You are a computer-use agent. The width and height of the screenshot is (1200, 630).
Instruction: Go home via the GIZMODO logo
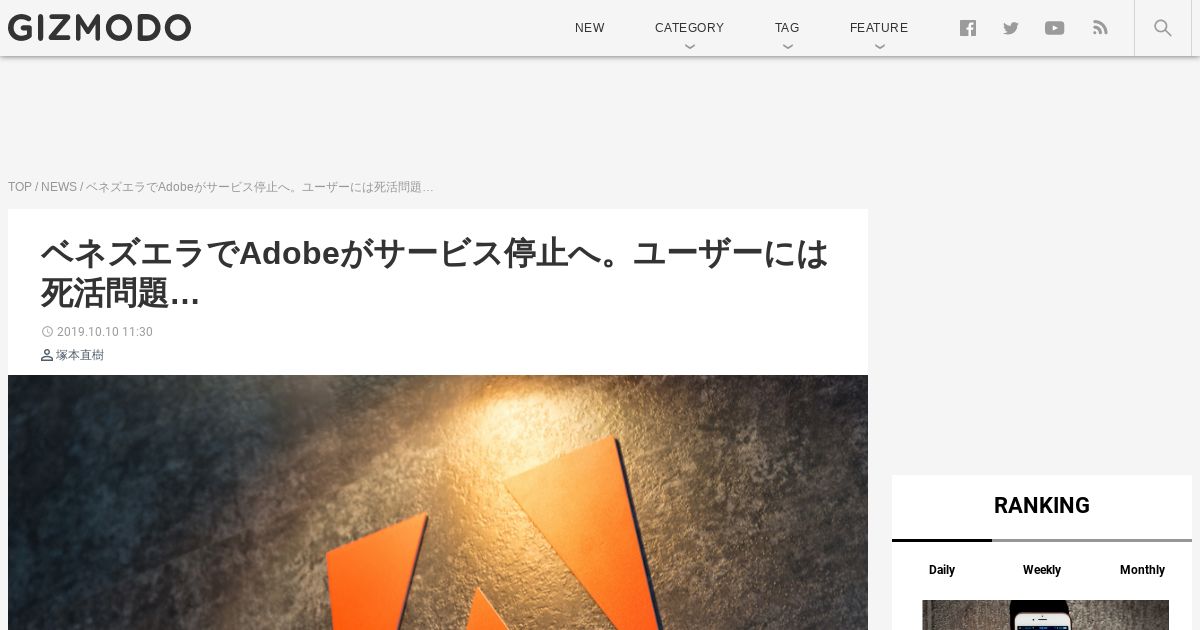tap(99, 28)
